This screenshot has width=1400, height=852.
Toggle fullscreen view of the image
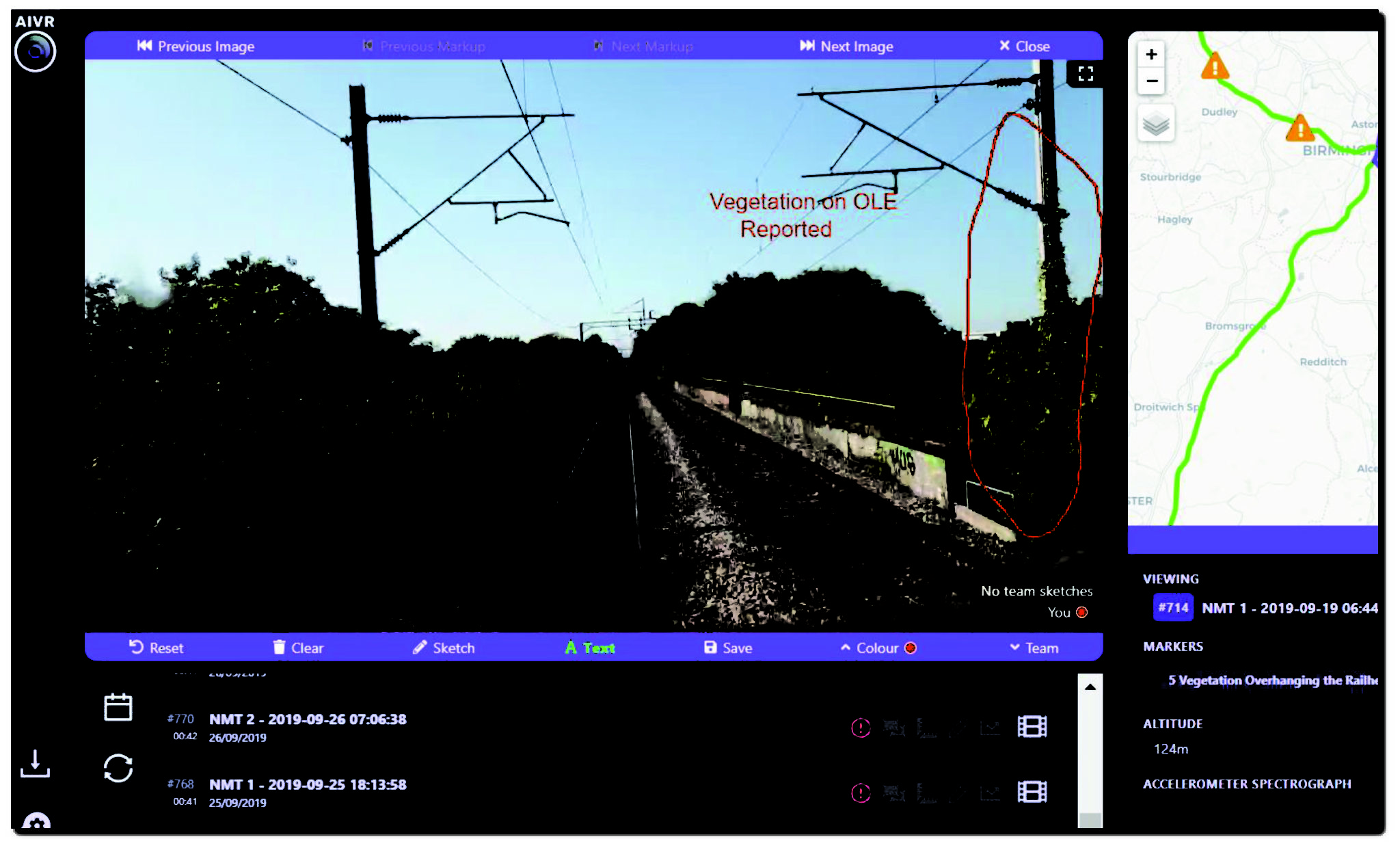tap(1085, 74)
